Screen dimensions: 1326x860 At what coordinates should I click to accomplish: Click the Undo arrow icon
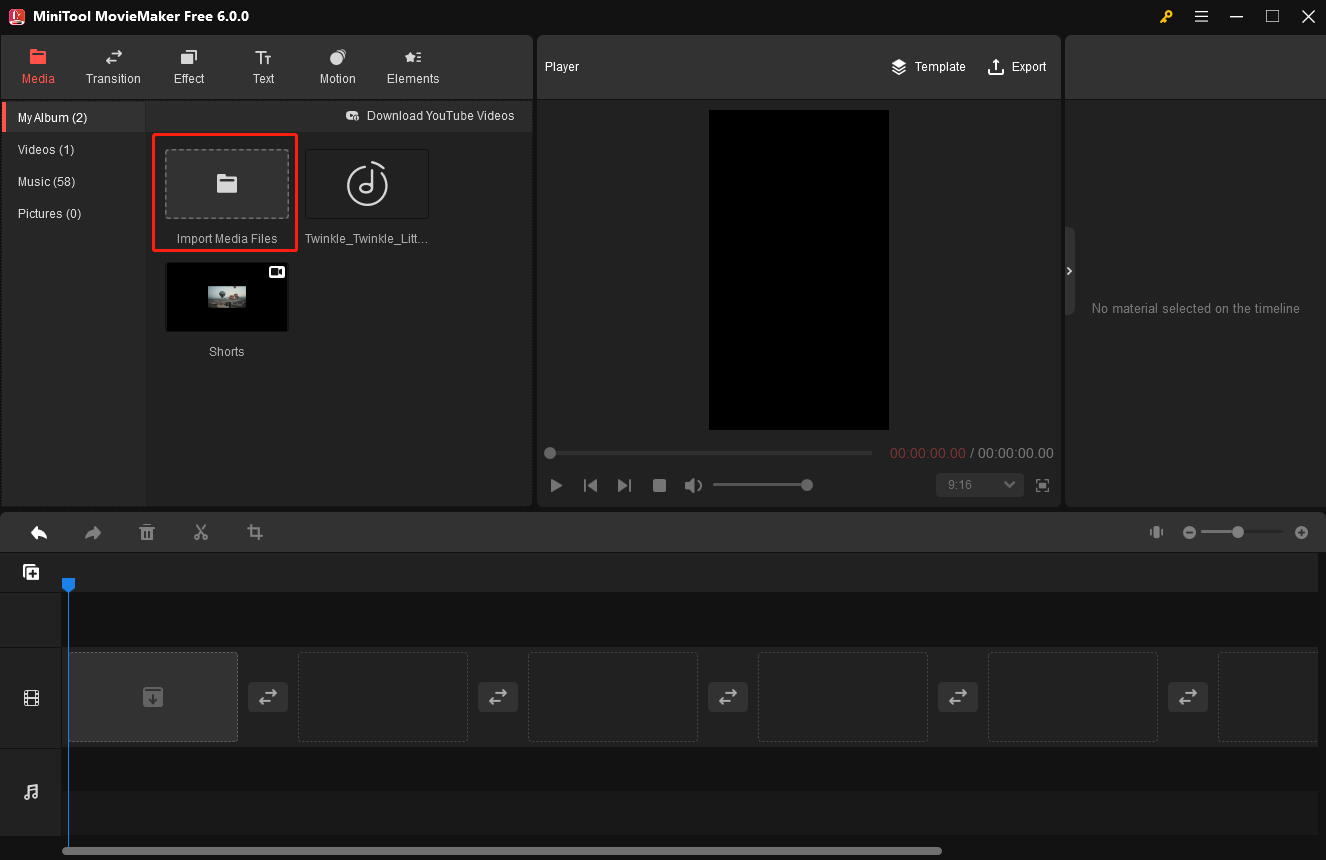coord(39,533)
